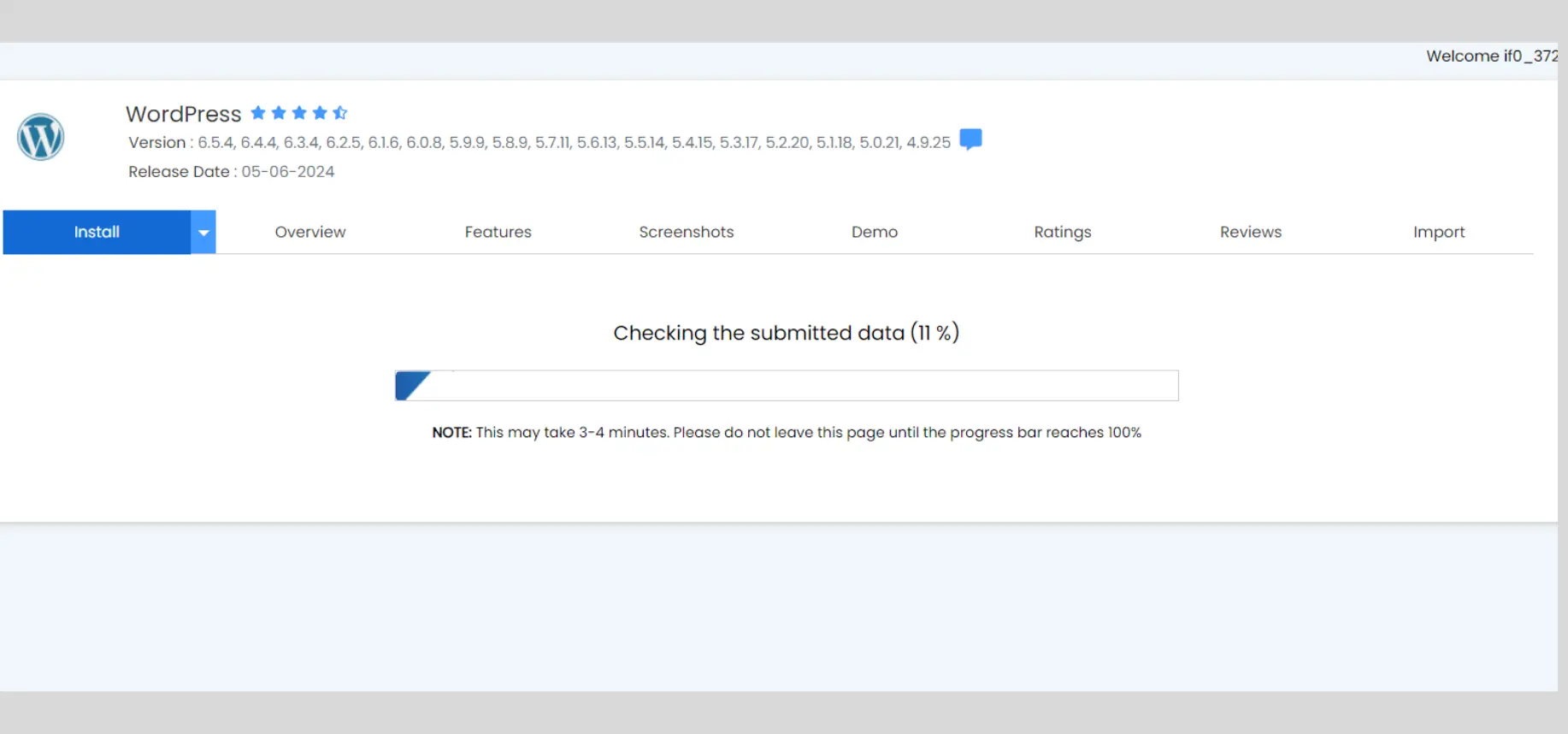Open the blue comment bubble icon
1568x734 pixels.
tap(970, 139)
